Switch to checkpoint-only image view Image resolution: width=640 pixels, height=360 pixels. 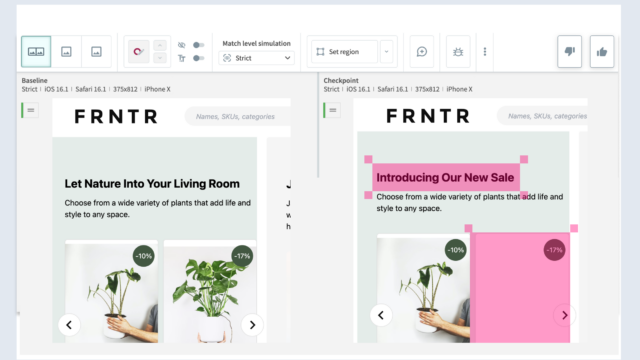[96, 51]
